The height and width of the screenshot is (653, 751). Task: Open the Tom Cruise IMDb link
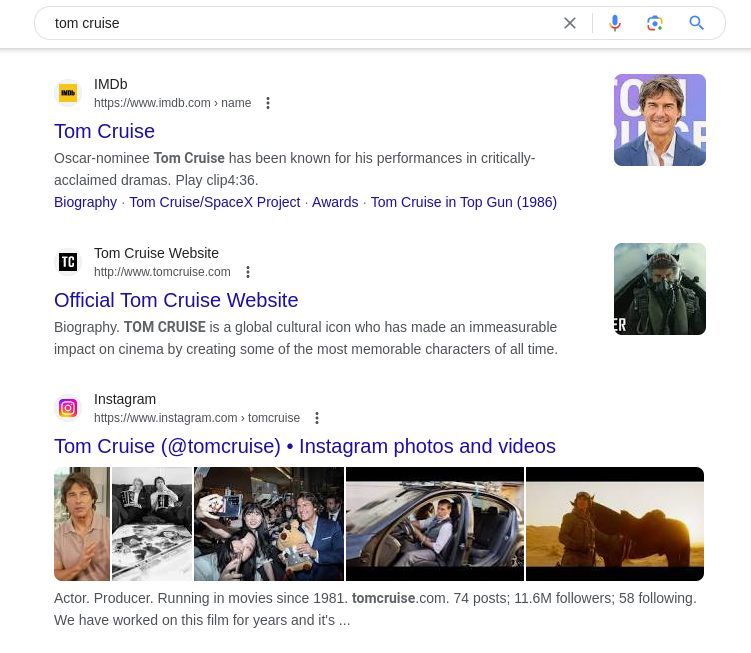click(x=104, y=131)
